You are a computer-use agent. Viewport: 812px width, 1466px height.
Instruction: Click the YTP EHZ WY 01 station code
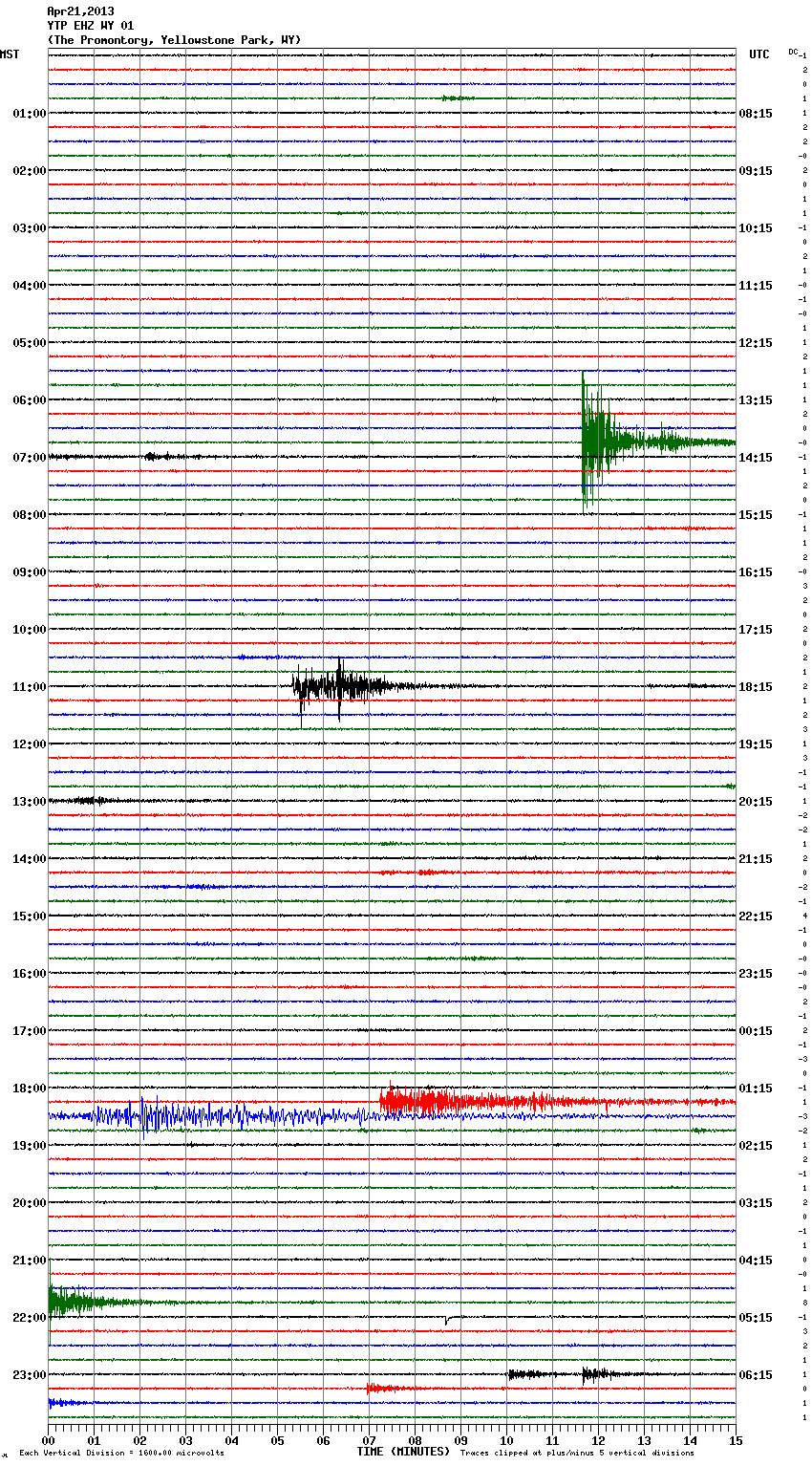click(x=91, y=26)
